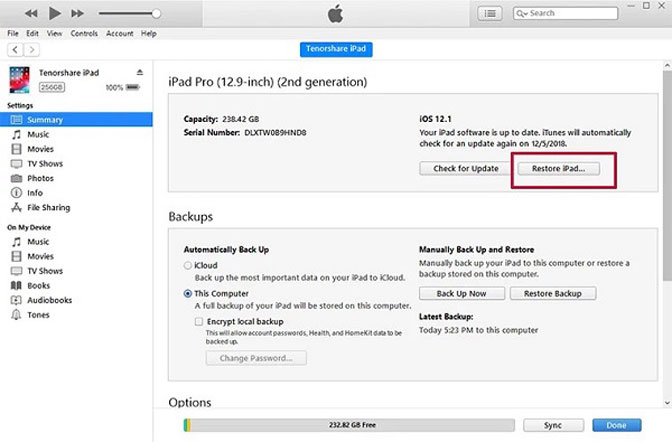672x442 pixels.
Task: Click the Check for Update button
Action: pyautogui.click(x=465, y=168)
